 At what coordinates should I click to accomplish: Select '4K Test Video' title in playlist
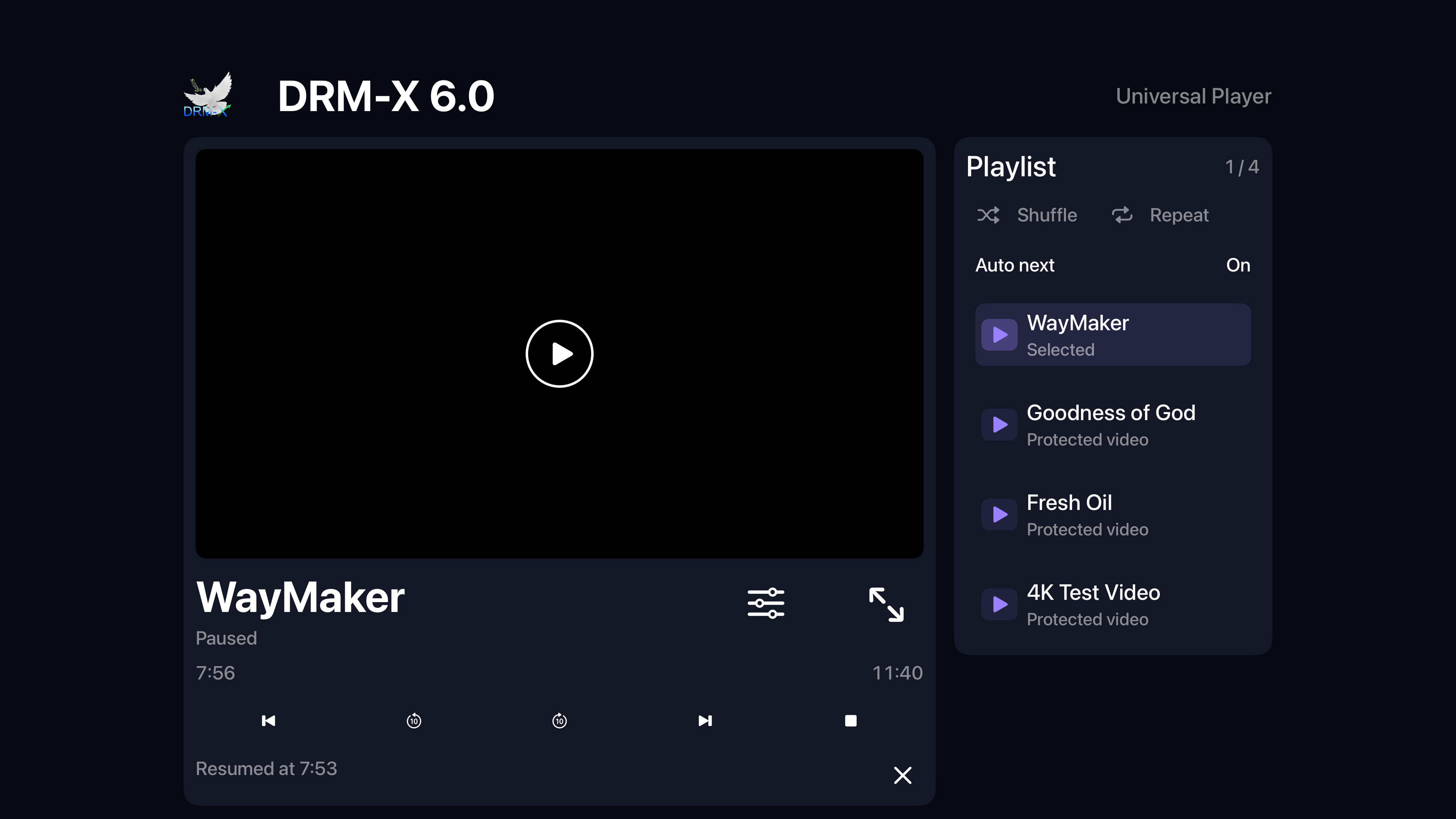[x=1093, y=592]
